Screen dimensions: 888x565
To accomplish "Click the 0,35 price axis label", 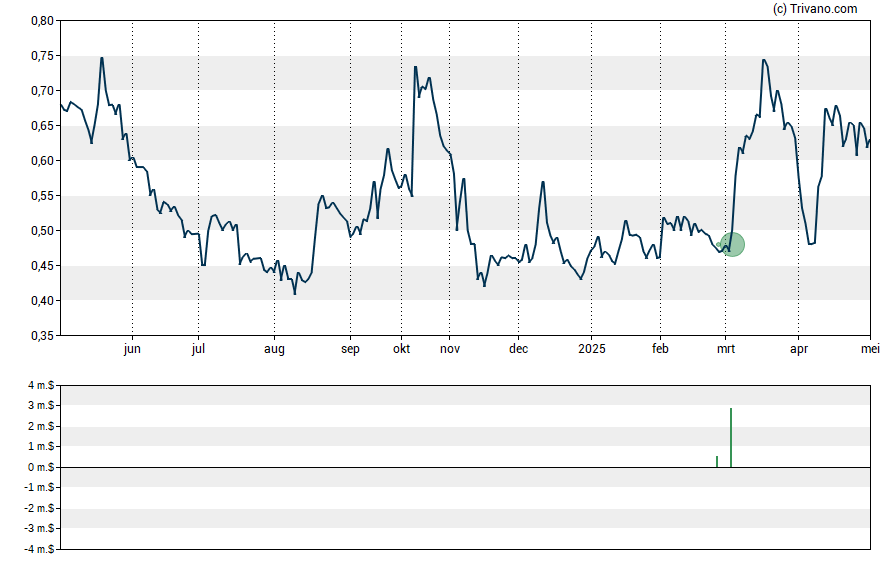I will tap(42, 336).
